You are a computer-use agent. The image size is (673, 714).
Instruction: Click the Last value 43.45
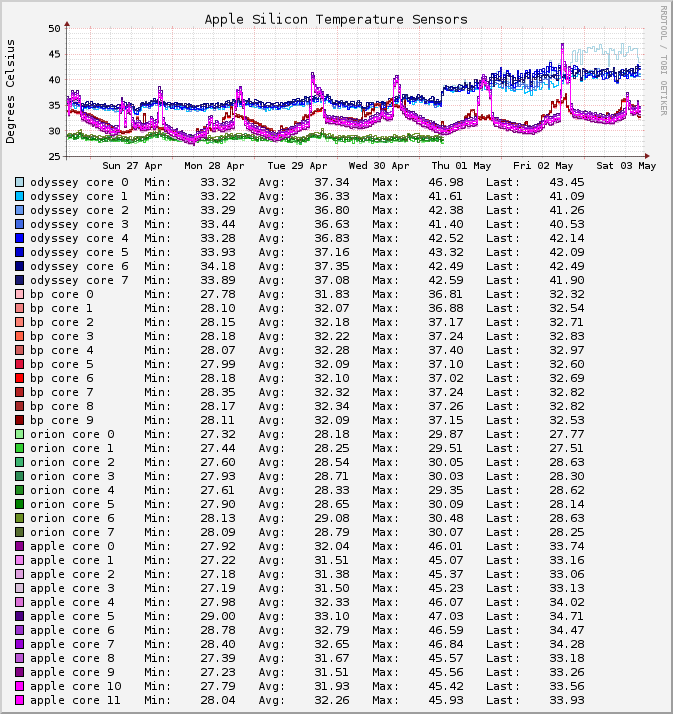pos(567,182)
